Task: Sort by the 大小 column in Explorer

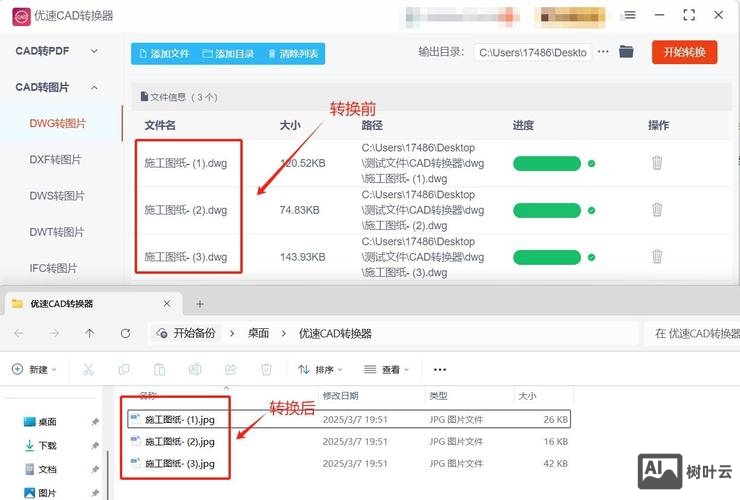Action: coord(527,396)
